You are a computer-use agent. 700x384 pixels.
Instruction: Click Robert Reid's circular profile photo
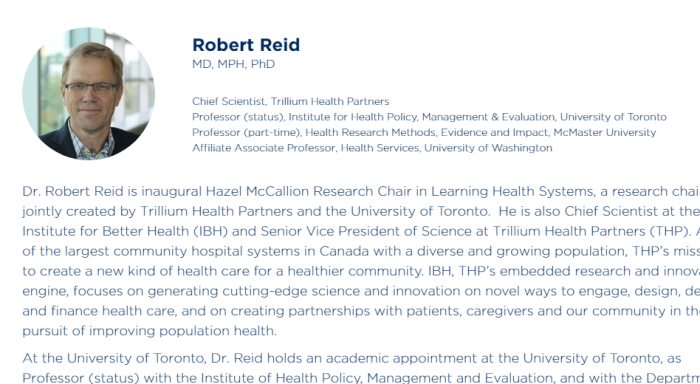88,93
